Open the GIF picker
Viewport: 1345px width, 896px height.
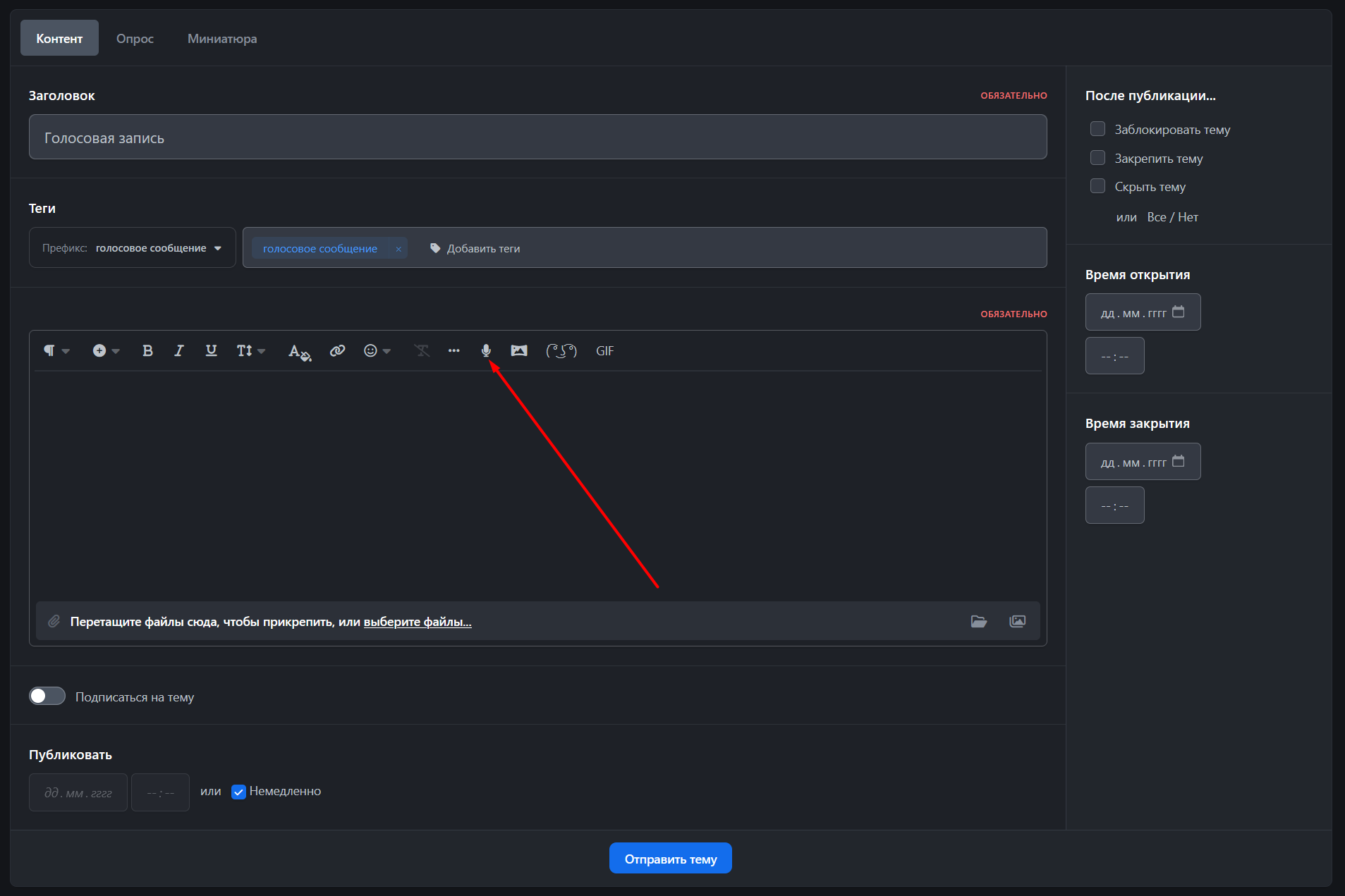pyautogui.click(x=604, y=350)
